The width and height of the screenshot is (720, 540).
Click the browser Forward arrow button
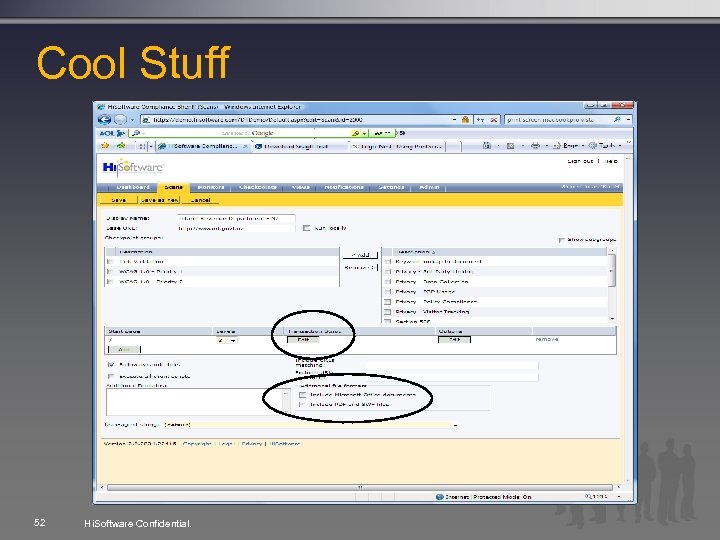pos(120,120)
